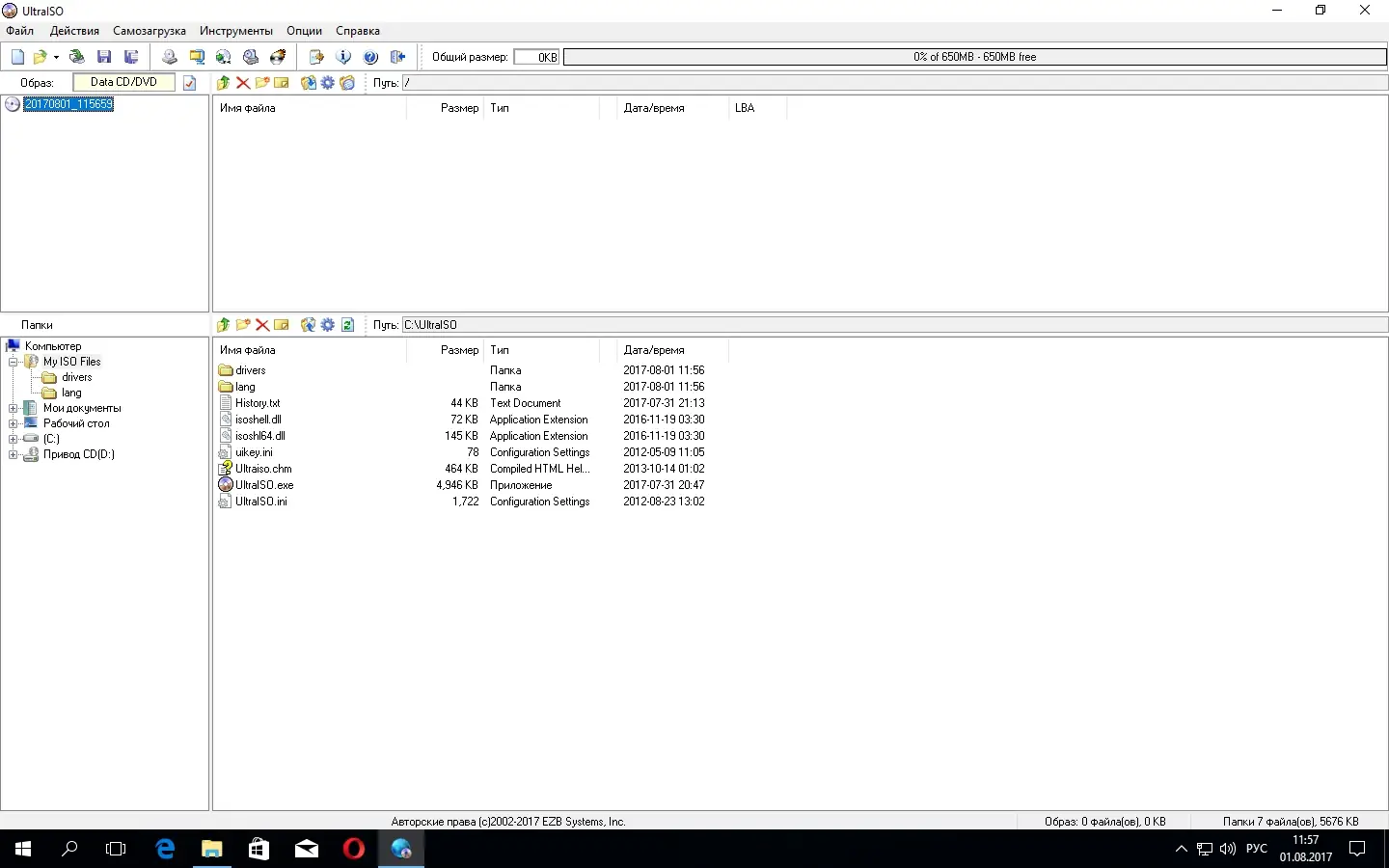Screen dimensions: 1389x868
Task: Open the dropdown arrow beside the Open icon
Action: point(56,58)
